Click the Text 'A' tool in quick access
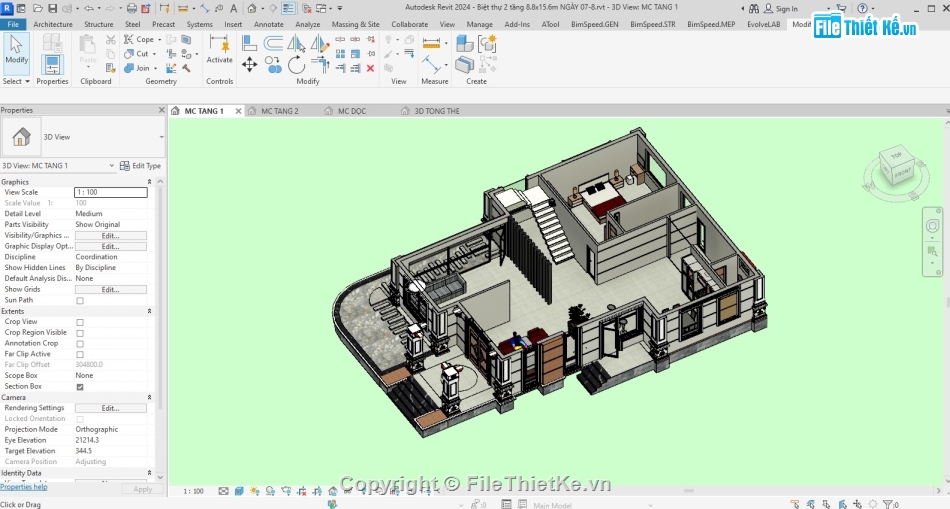The height and width of the screenshot is (509, 950). (x=233, y=8)
